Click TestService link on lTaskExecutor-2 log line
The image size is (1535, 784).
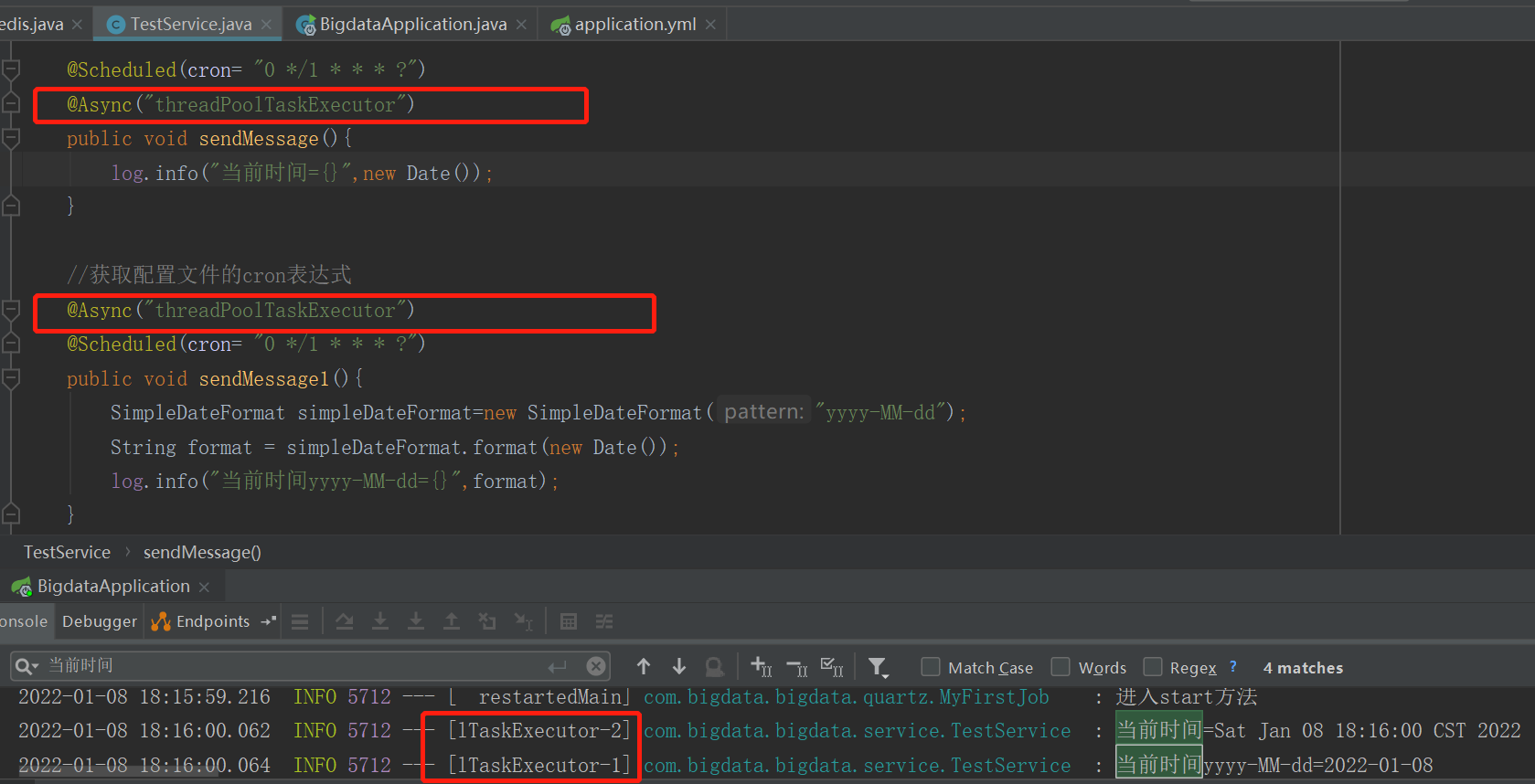click(x=858, y=731)
